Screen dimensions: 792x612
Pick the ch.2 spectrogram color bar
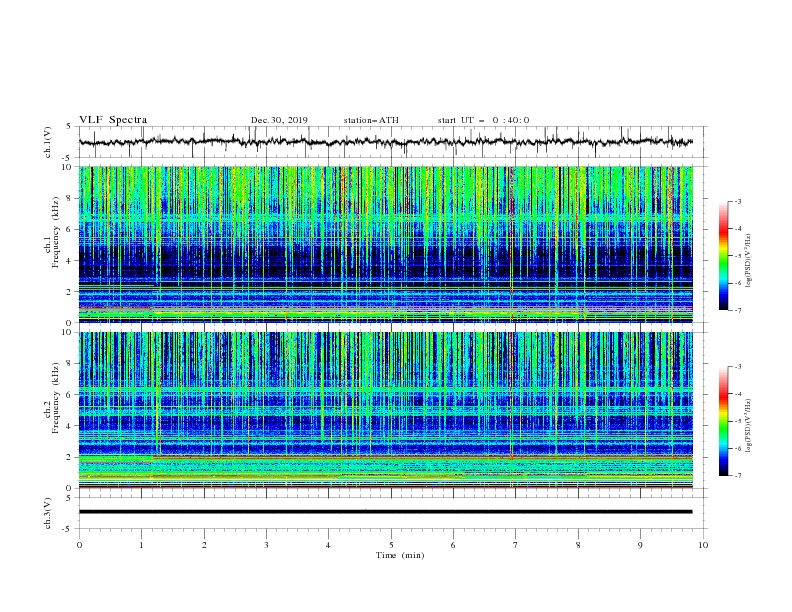click(723, 421)
